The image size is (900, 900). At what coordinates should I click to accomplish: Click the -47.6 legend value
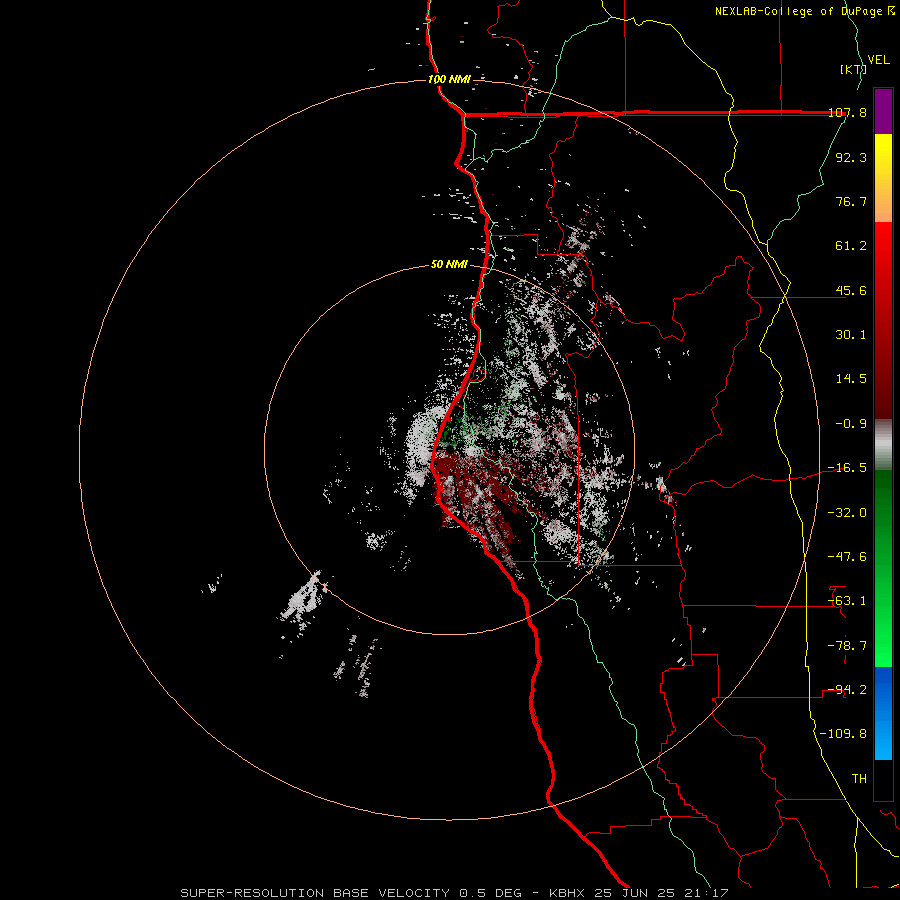click(847, 557)
